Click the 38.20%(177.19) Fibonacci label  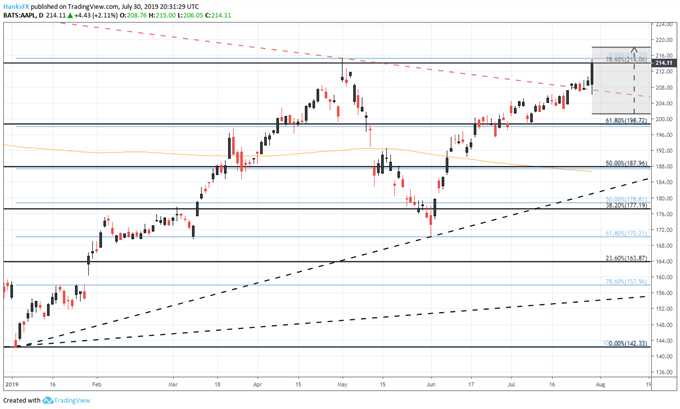626,205
